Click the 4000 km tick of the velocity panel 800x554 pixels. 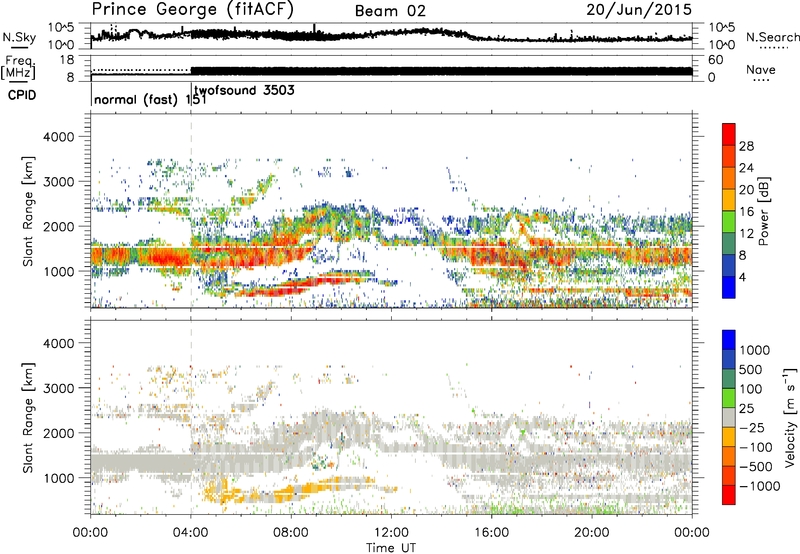pos(61,343)
